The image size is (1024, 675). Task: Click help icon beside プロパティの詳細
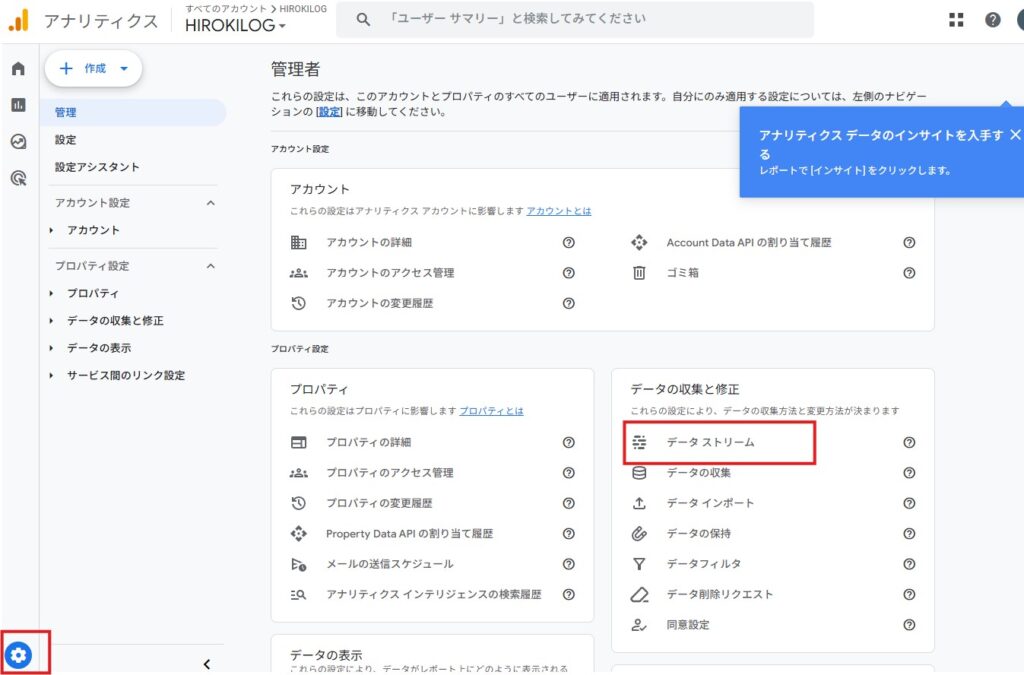[x=569, y=442]
